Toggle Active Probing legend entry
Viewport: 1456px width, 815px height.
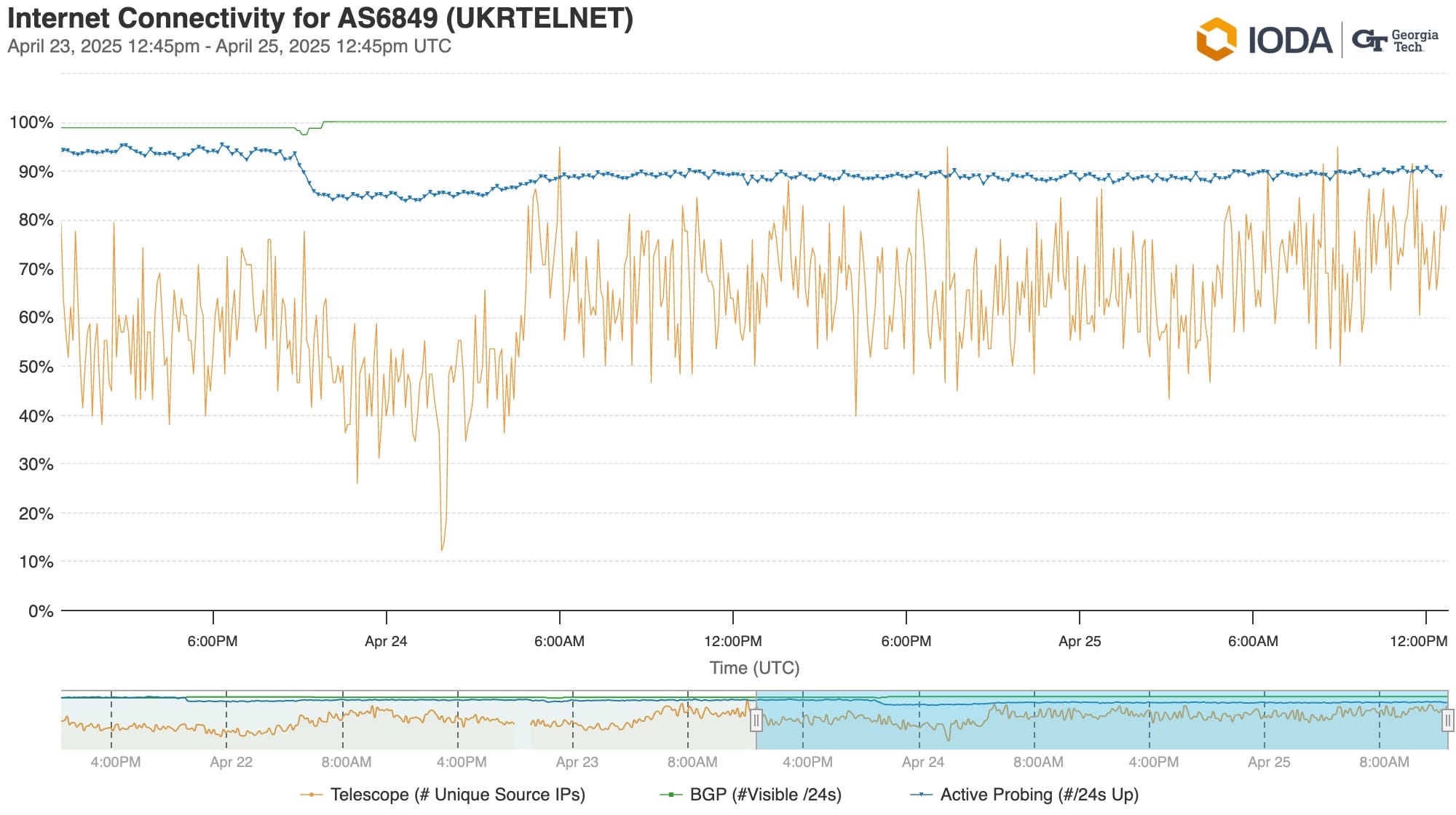[x=1039, y=795]
